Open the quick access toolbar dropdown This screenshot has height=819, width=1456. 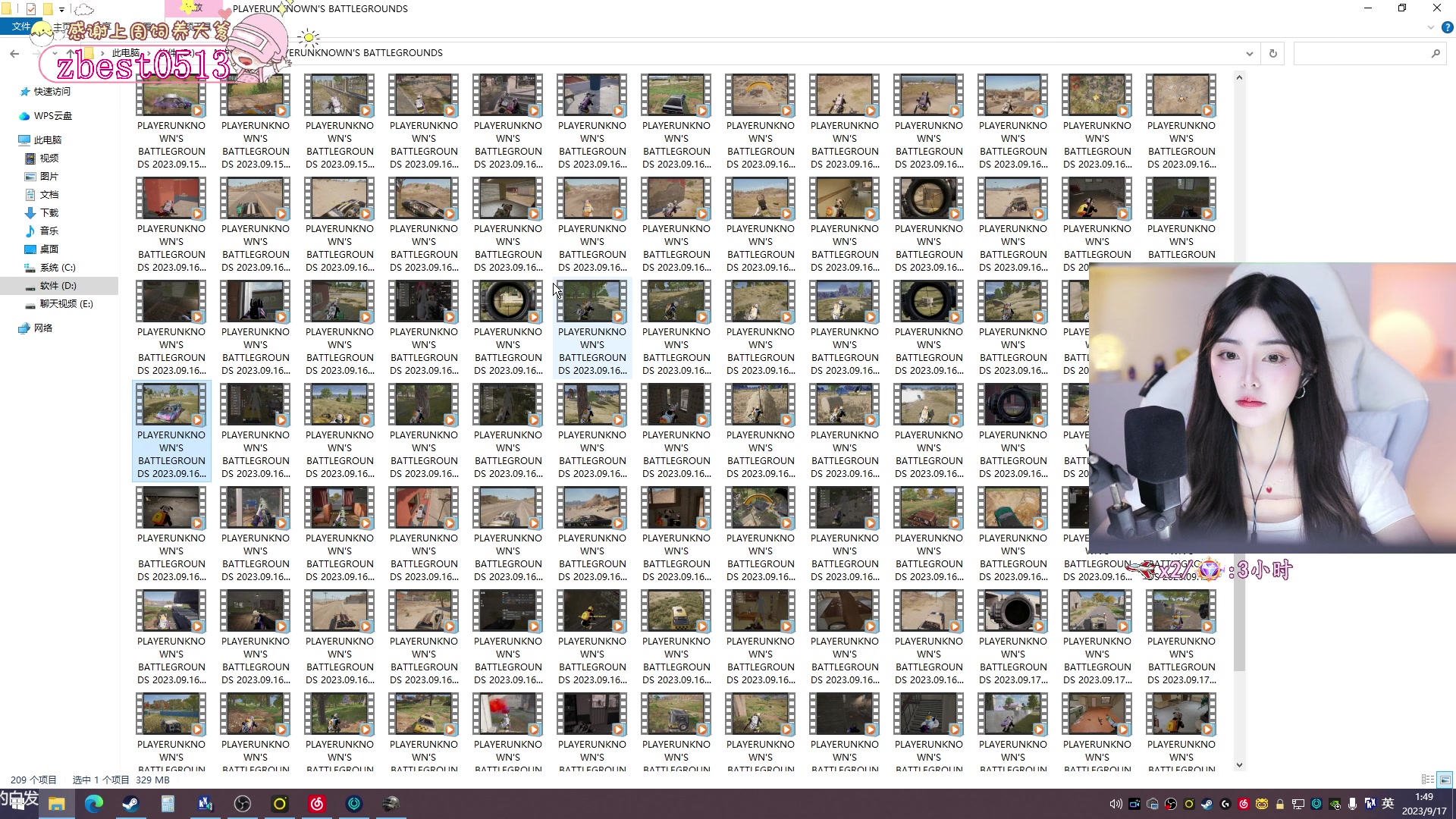pos(61,9)
